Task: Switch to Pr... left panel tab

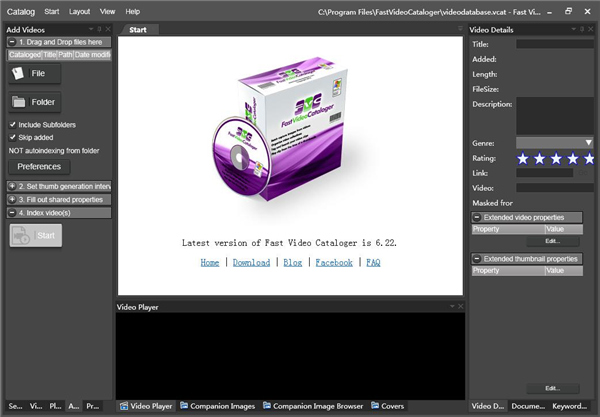Action: tap(93, 406)
